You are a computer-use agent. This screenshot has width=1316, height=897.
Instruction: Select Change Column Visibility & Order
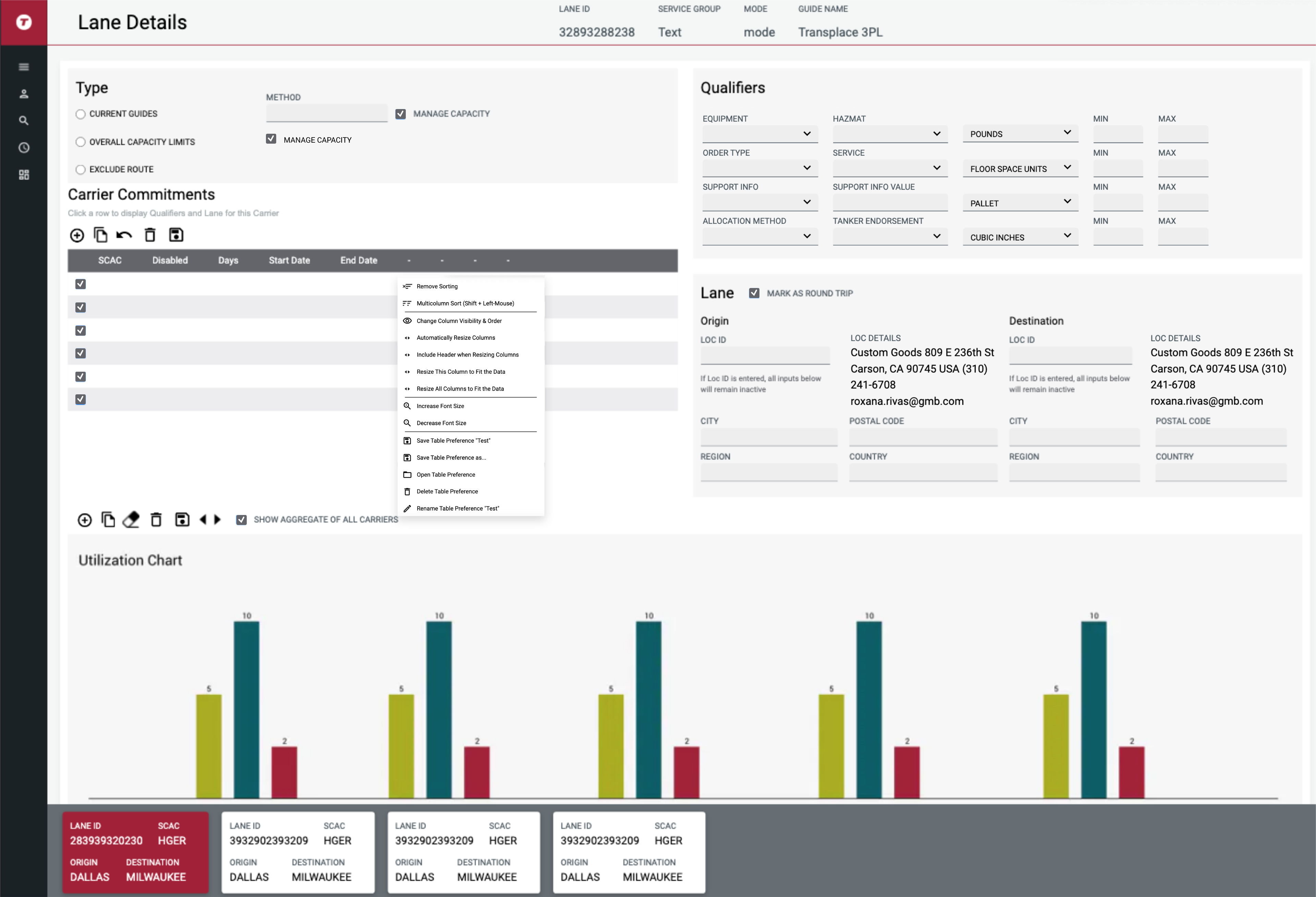pos(470,321)
